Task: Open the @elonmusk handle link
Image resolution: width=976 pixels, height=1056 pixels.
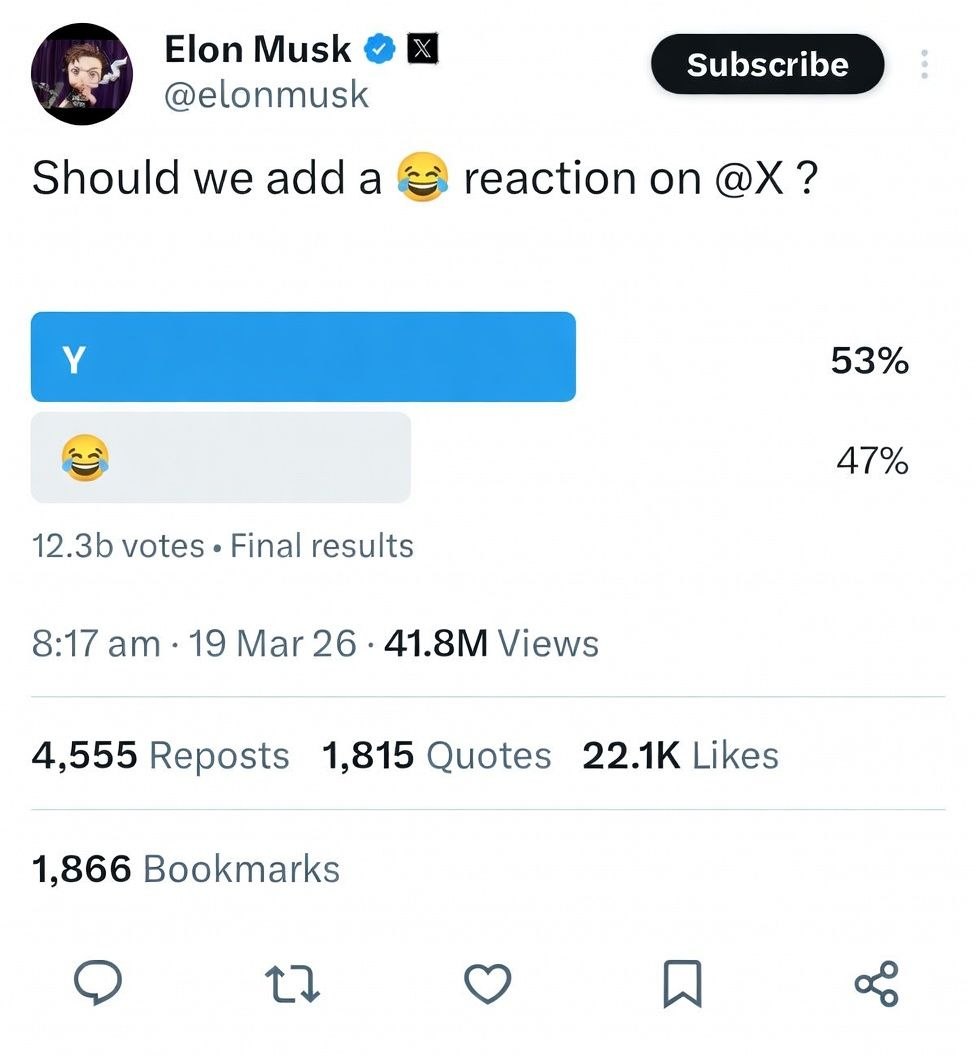Action: tap(267, 94)
